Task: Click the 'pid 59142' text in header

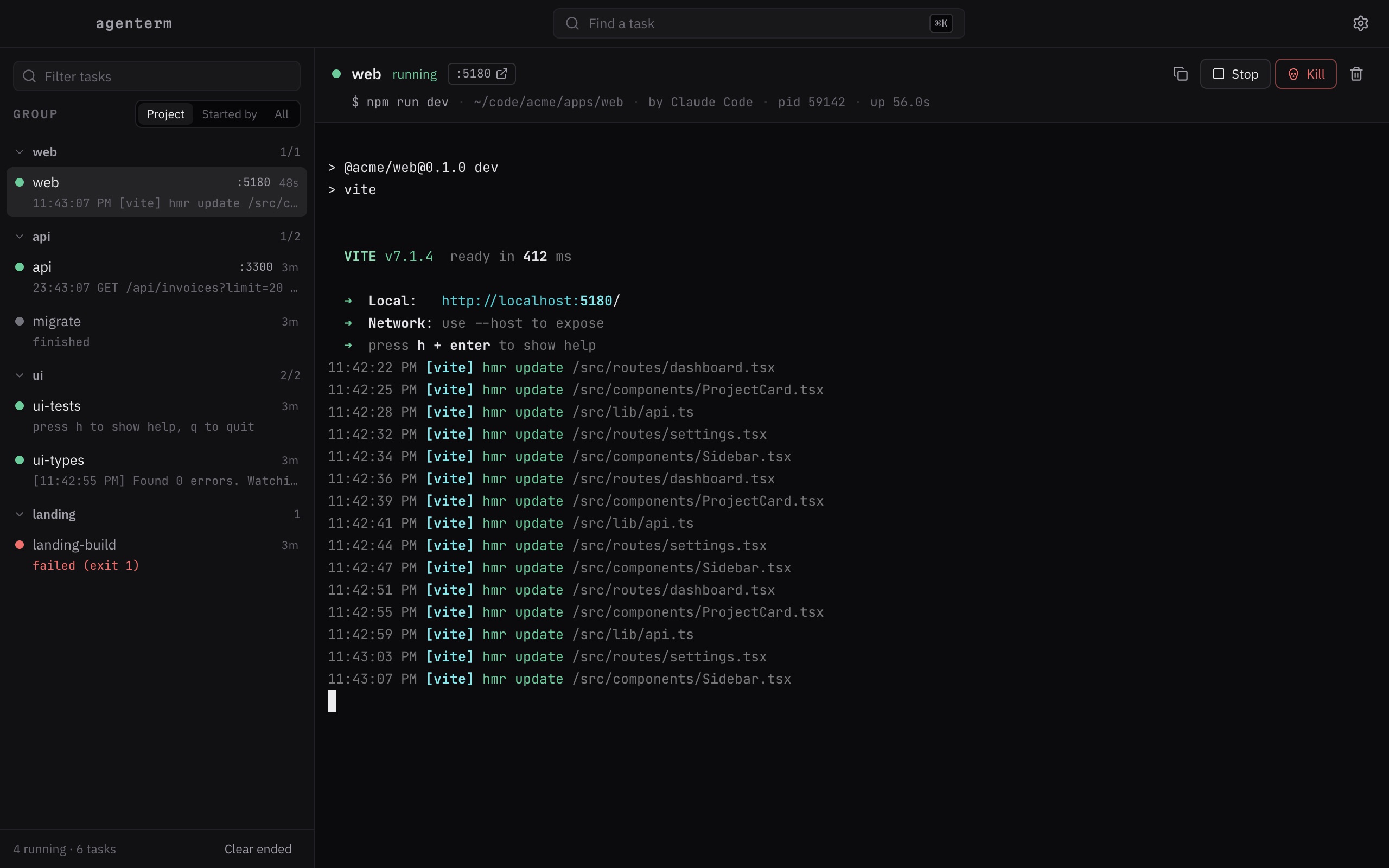Action: pos(812,102)
